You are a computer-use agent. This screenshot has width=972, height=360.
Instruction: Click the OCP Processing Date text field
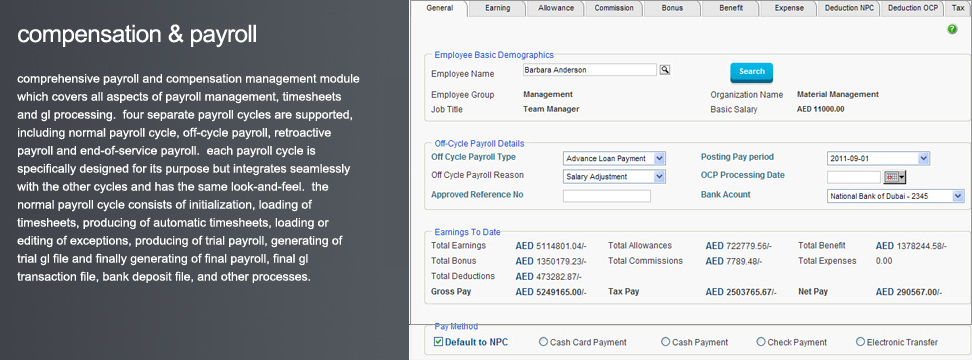(x=854, y=177)
